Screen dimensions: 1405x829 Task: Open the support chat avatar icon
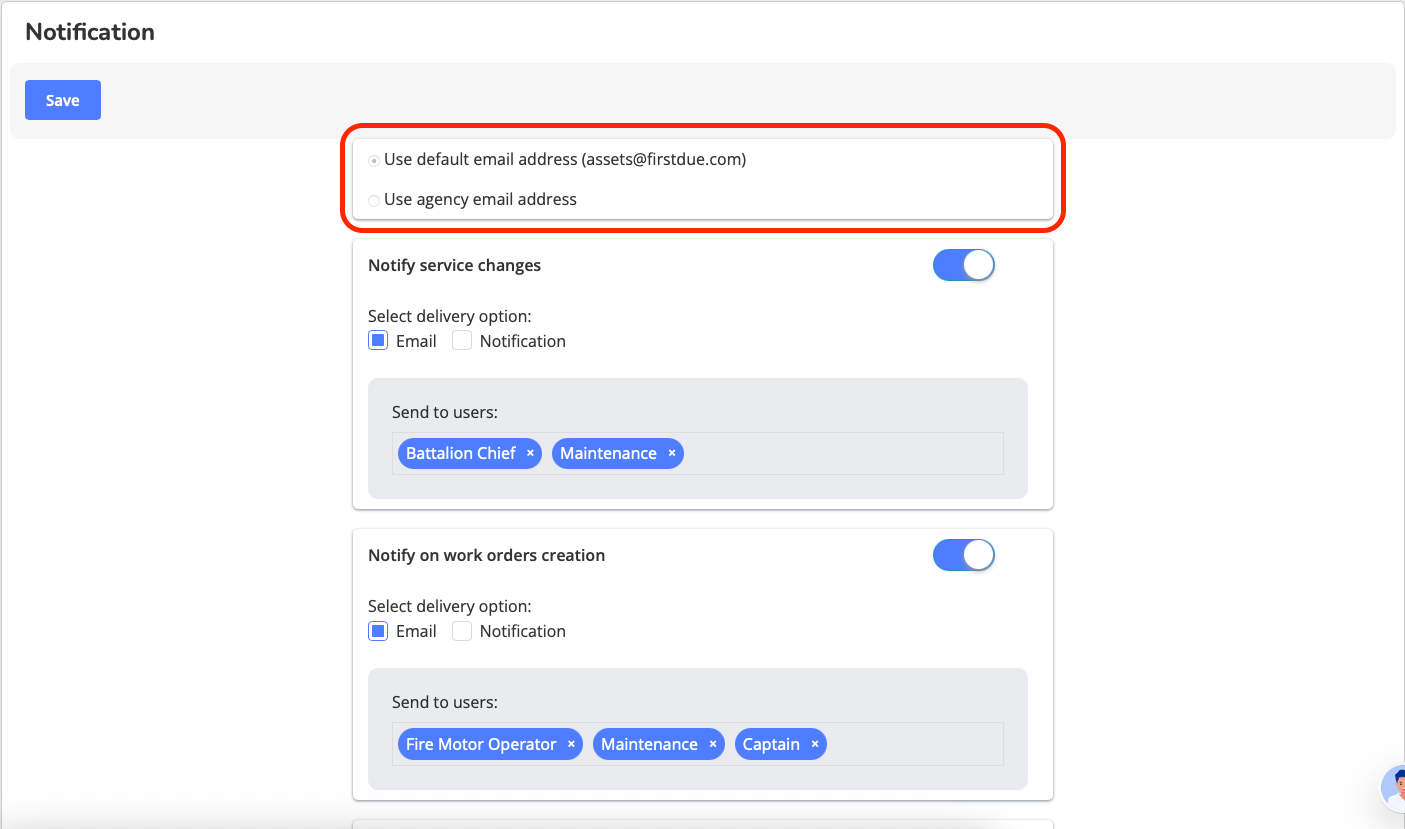(1393, 787)
